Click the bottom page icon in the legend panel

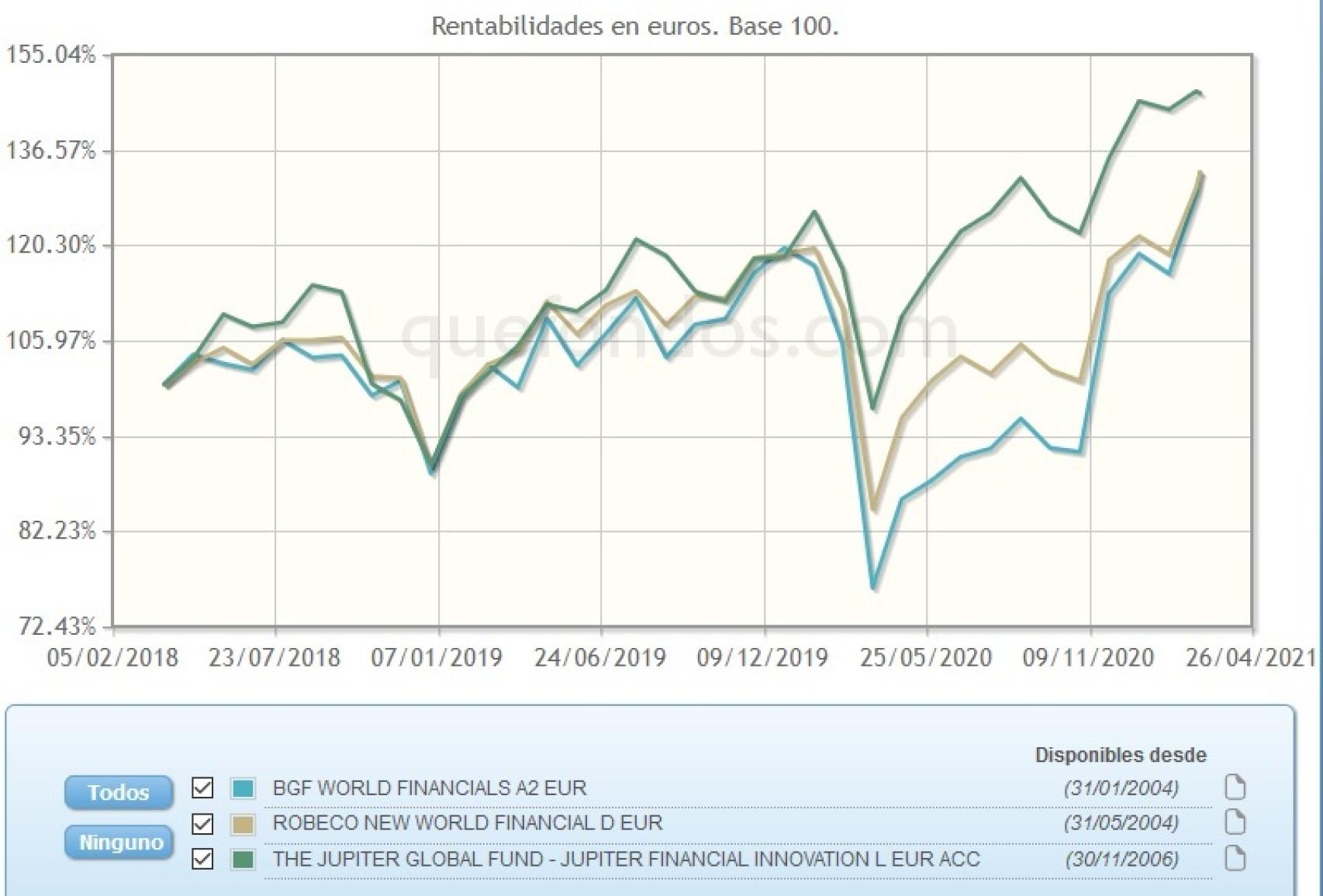1236,859
